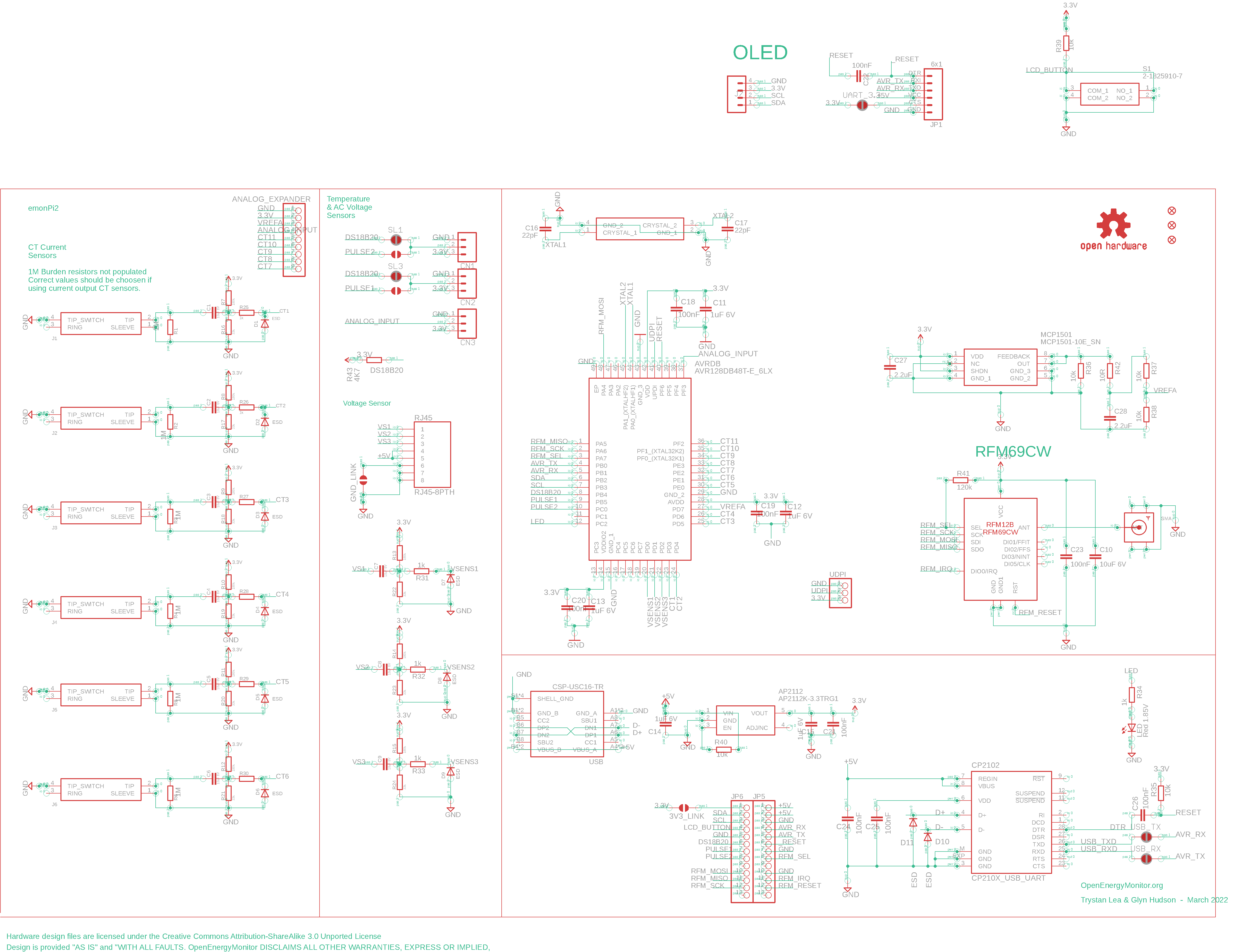The image size is (1233, 952).
Task: Click the MCP1501 voltage reference chip
Action: pyautogui.click(x=1000, y=367)
